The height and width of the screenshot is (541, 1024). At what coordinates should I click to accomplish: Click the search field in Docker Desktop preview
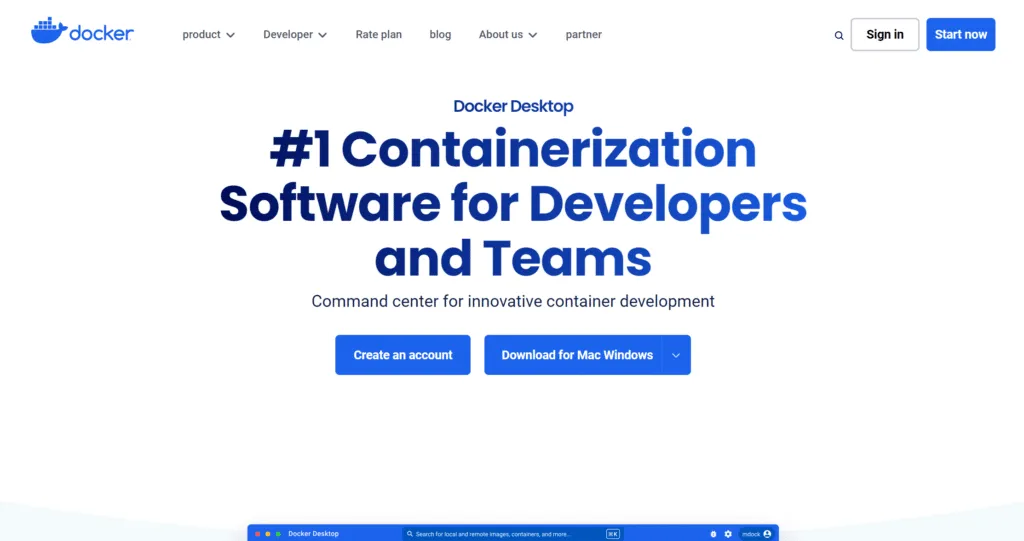(513, 534)
